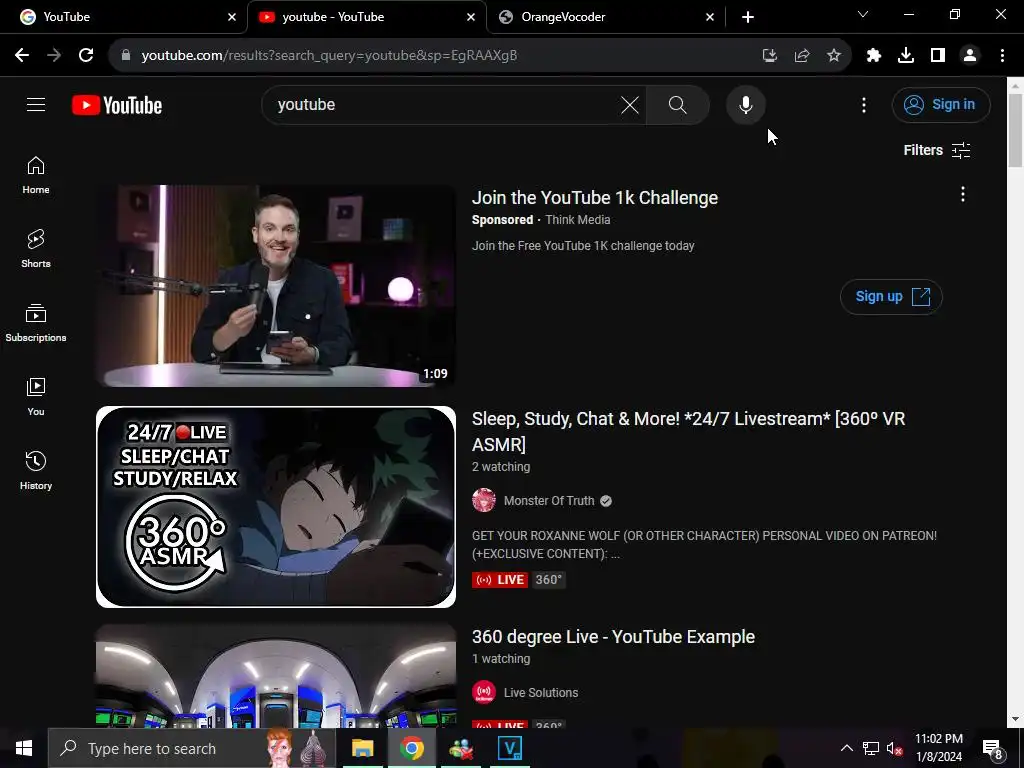Start voice search with the microphone icon

click(x=746, y=104)
